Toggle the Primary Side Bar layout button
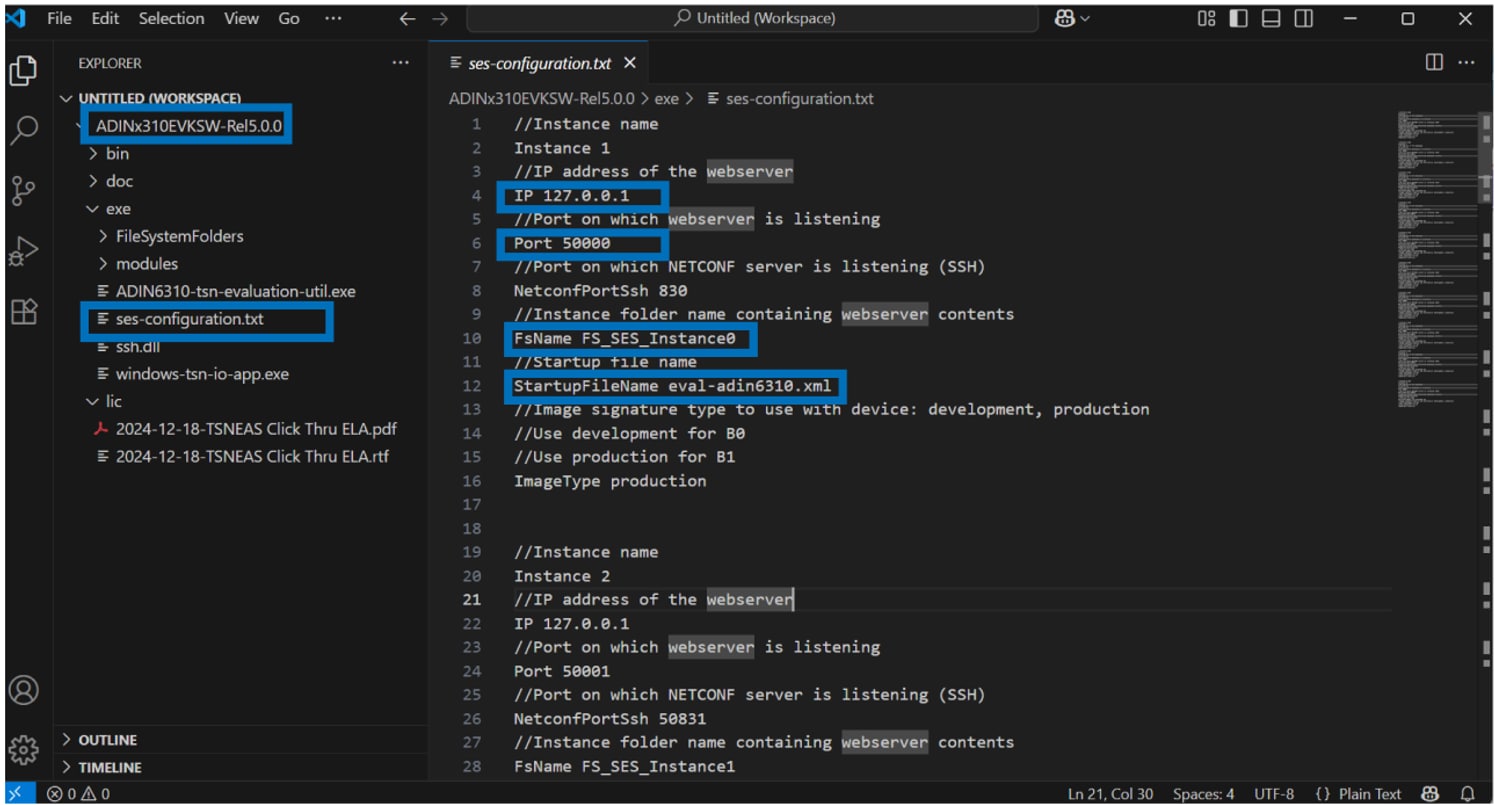Image resolution: width=1495 pixels, height=805 pixels. (x=1238, y=18)
